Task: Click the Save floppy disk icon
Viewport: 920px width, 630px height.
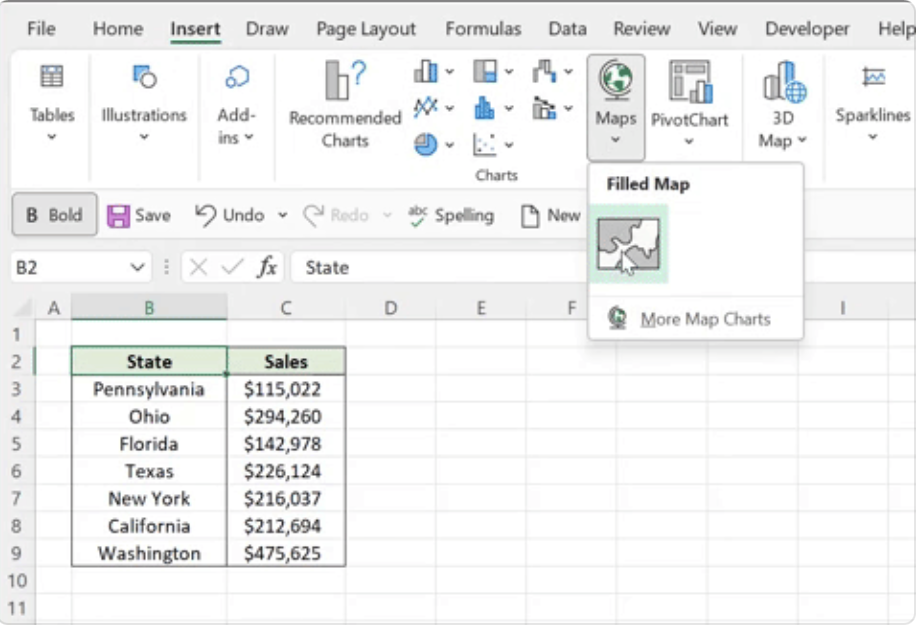Action: coord(118,216)
